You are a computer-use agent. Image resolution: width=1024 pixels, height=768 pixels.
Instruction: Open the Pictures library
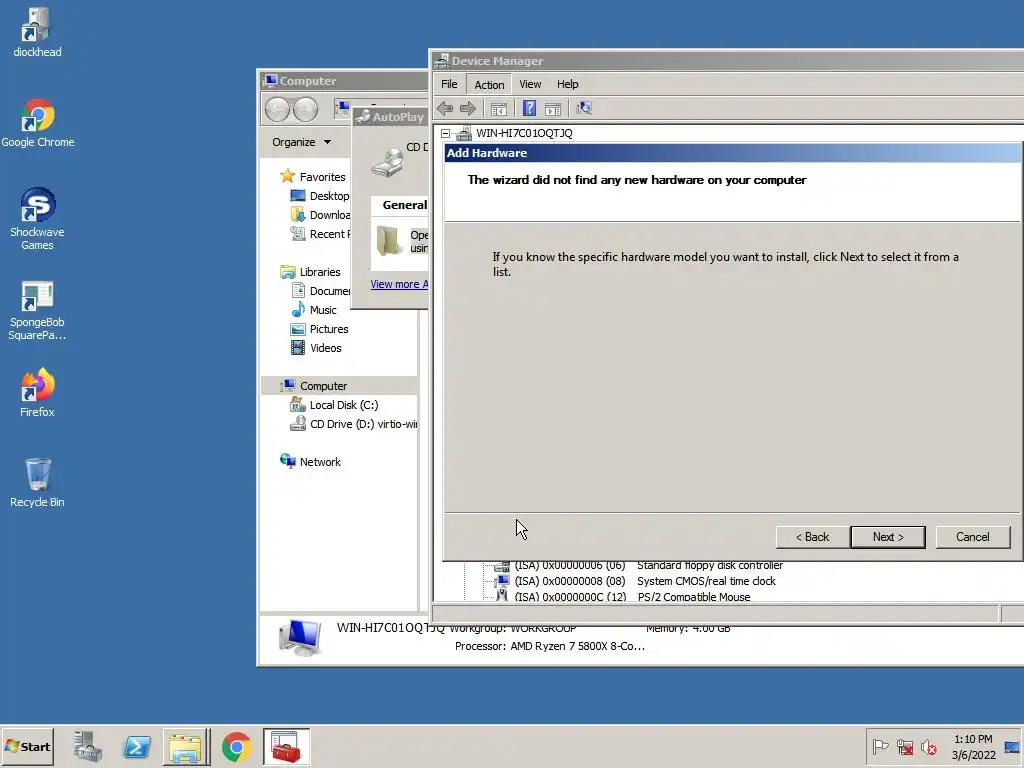tap(319, 329)
